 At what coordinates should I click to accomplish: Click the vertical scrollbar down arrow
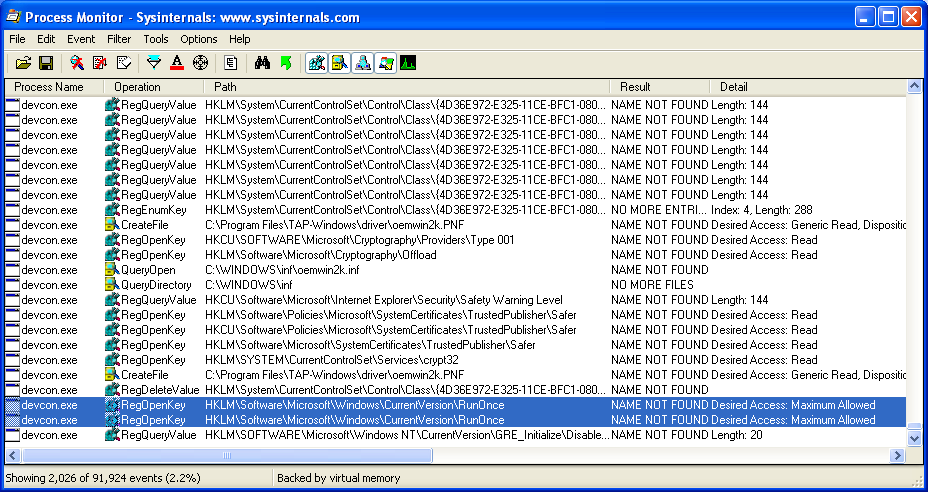click(x=914, y=439)
